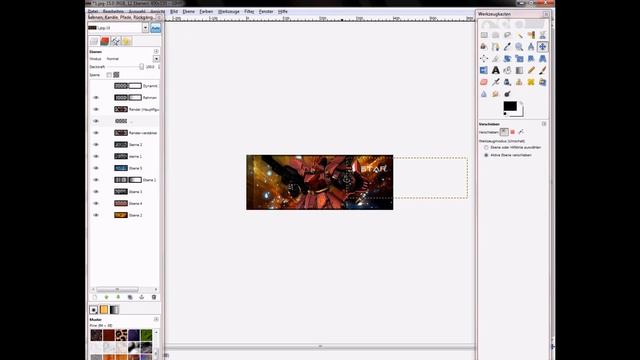Select the Blend gradient tool
640x360 pixels.
pyautogui.click(x=519, y=71)
